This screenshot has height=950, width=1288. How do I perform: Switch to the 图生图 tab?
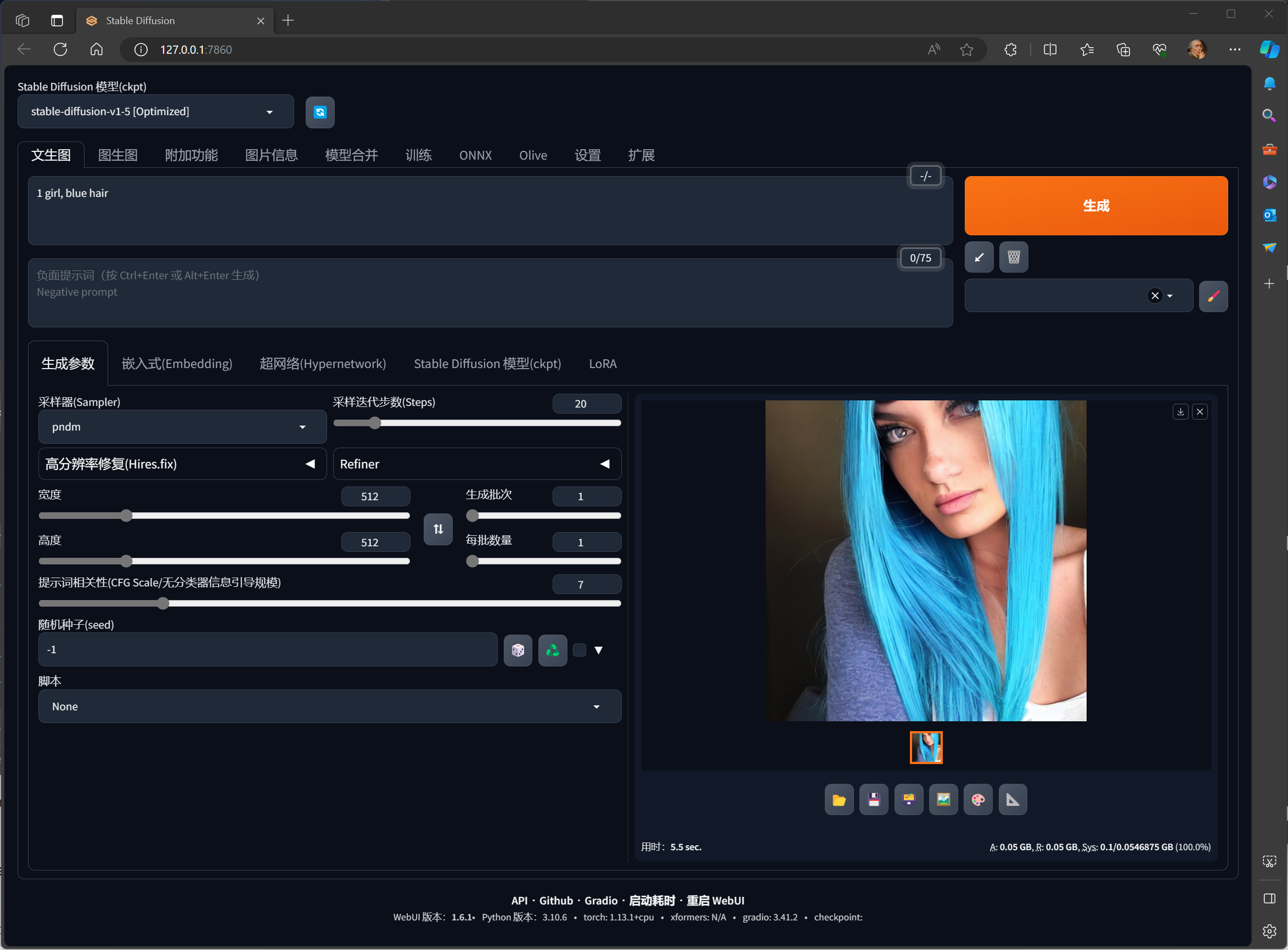click(118, 155)
